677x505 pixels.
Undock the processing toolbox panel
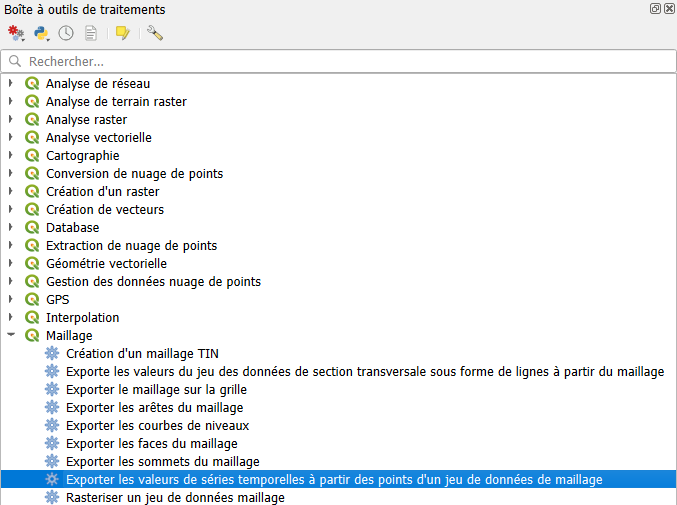click(655, 9)
